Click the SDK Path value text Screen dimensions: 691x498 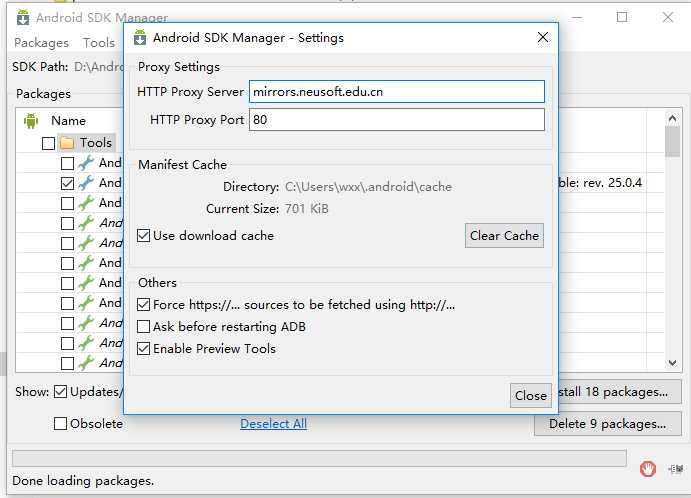tap(99, 67)
